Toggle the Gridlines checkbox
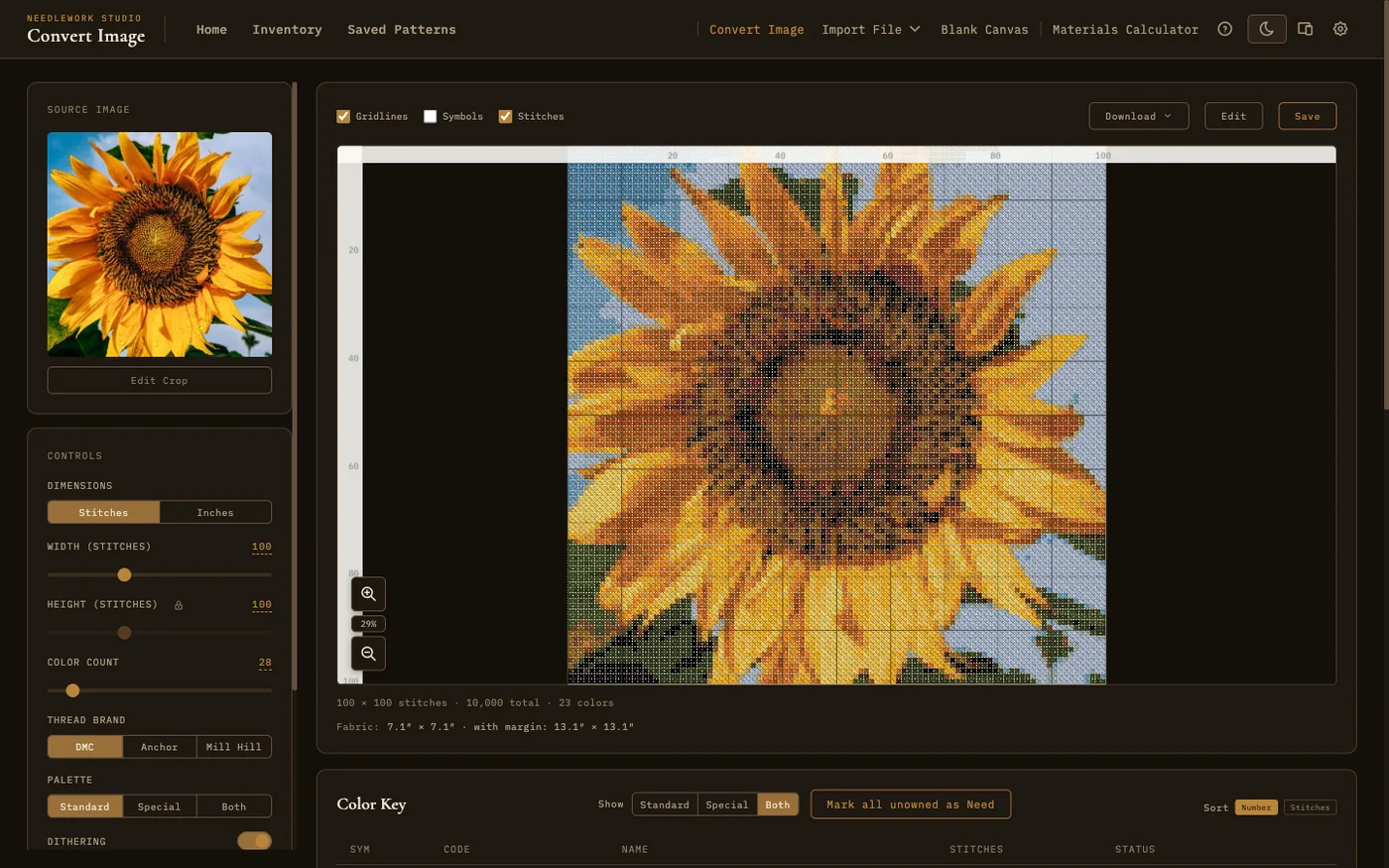 pyautogui.click(x=343, y=116)
